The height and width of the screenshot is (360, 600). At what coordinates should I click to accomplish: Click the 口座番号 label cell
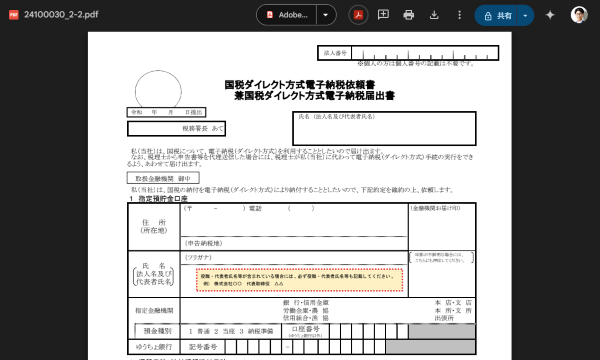[x=305, y=331]
